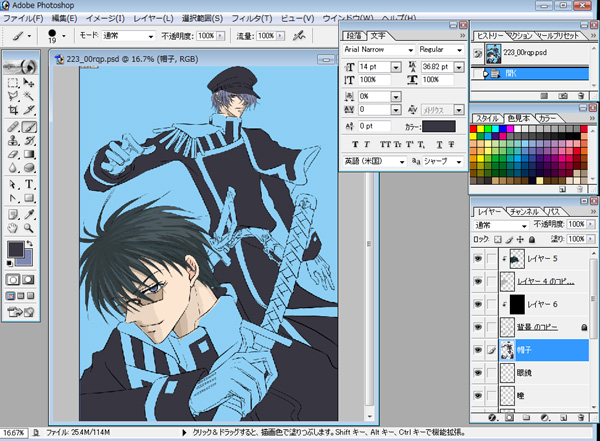The image size is (600, 441).
Task: Add layer mask in Layers panel
Action: 509,418
